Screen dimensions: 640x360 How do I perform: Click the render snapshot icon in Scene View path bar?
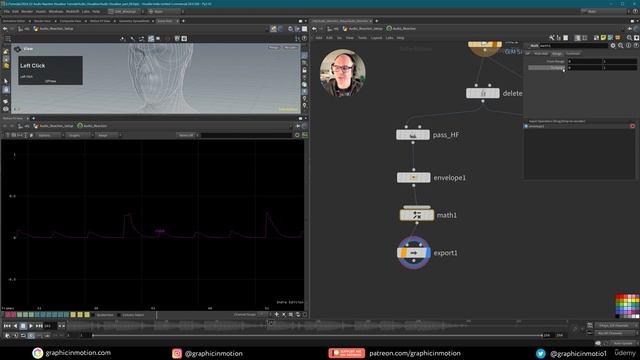pos(273,29)
